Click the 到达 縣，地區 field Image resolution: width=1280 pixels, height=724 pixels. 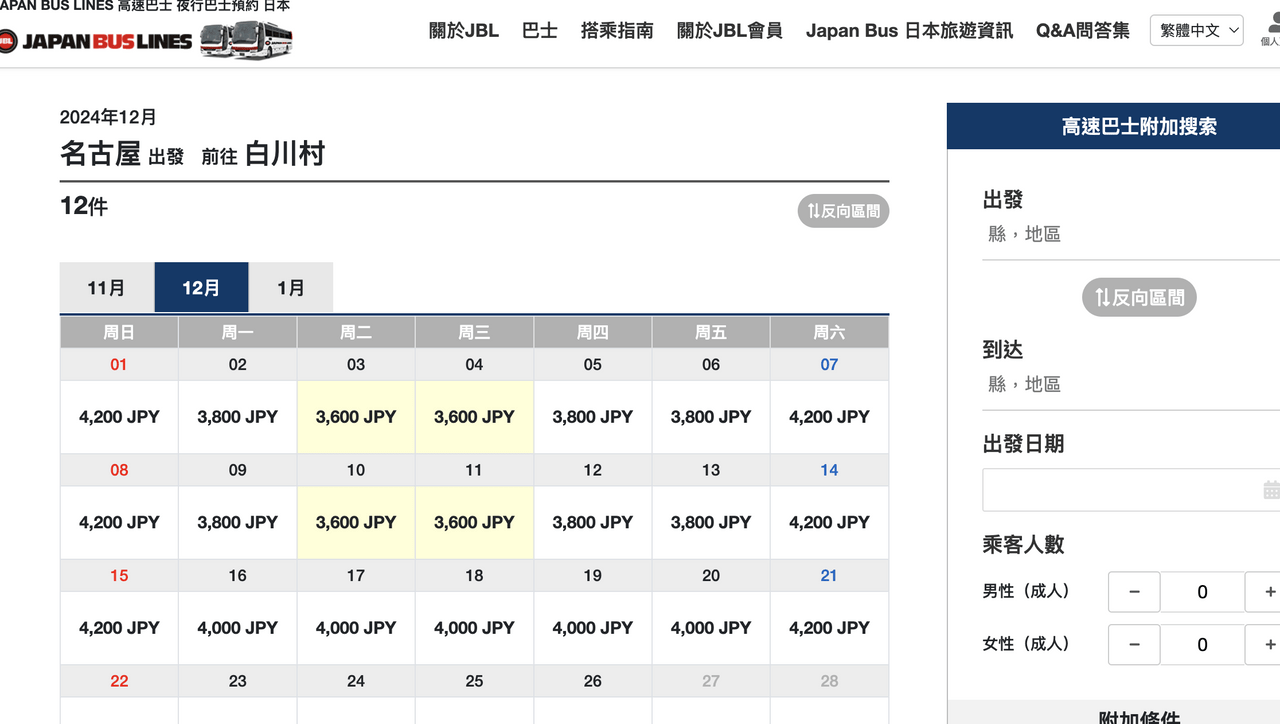coord(1131,384)
